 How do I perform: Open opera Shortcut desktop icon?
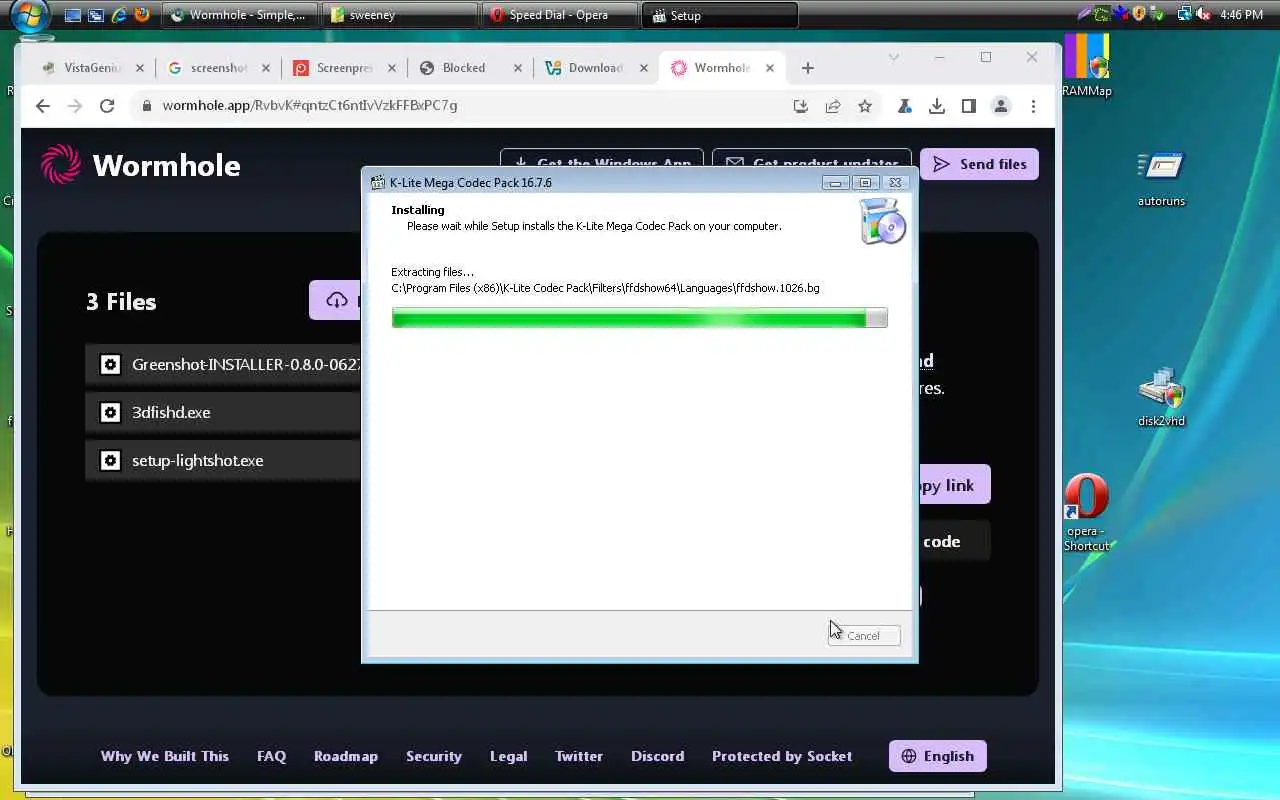click(x=1086, y=513)
